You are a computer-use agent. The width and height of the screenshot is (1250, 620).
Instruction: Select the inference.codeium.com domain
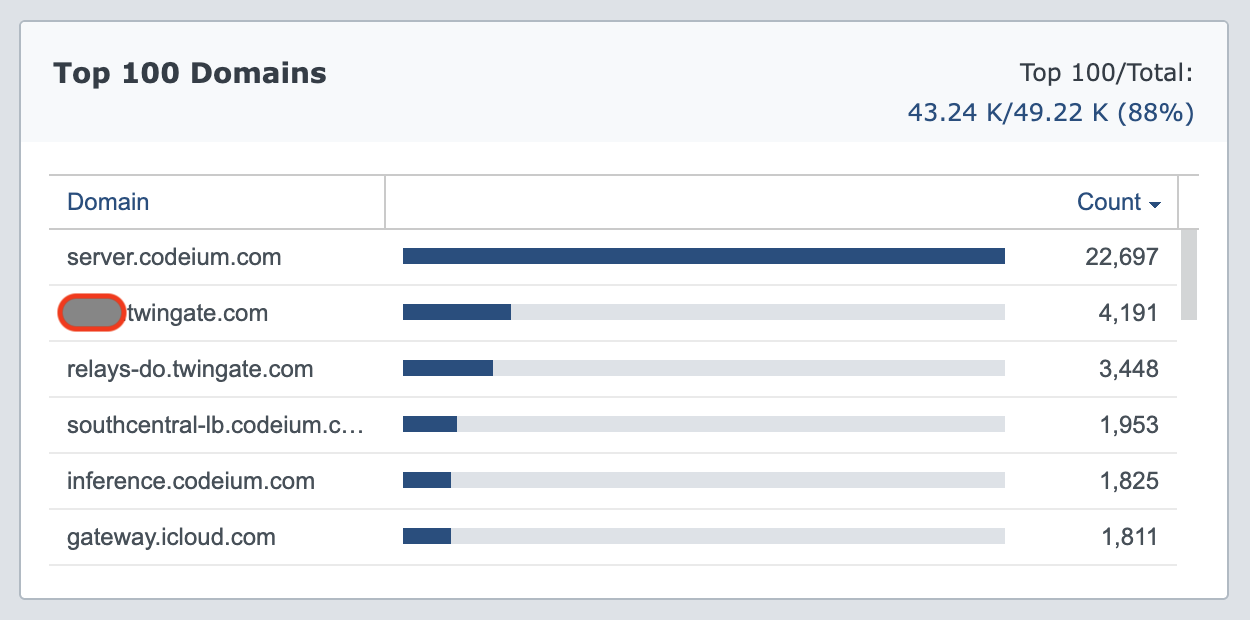click(x=191, y=481)
